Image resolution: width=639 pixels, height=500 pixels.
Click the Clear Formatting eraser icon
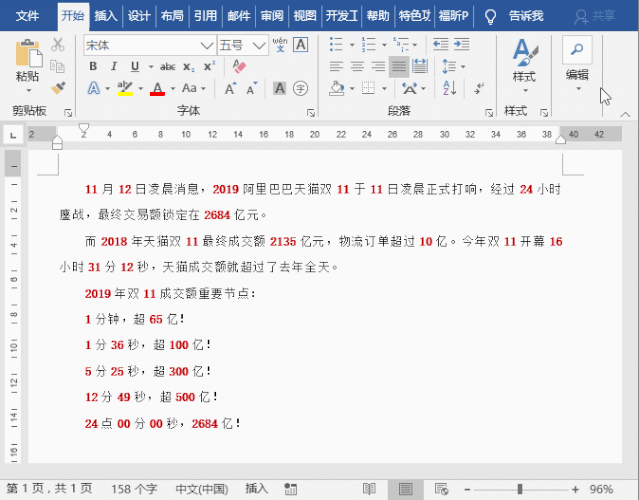point(239,66)
